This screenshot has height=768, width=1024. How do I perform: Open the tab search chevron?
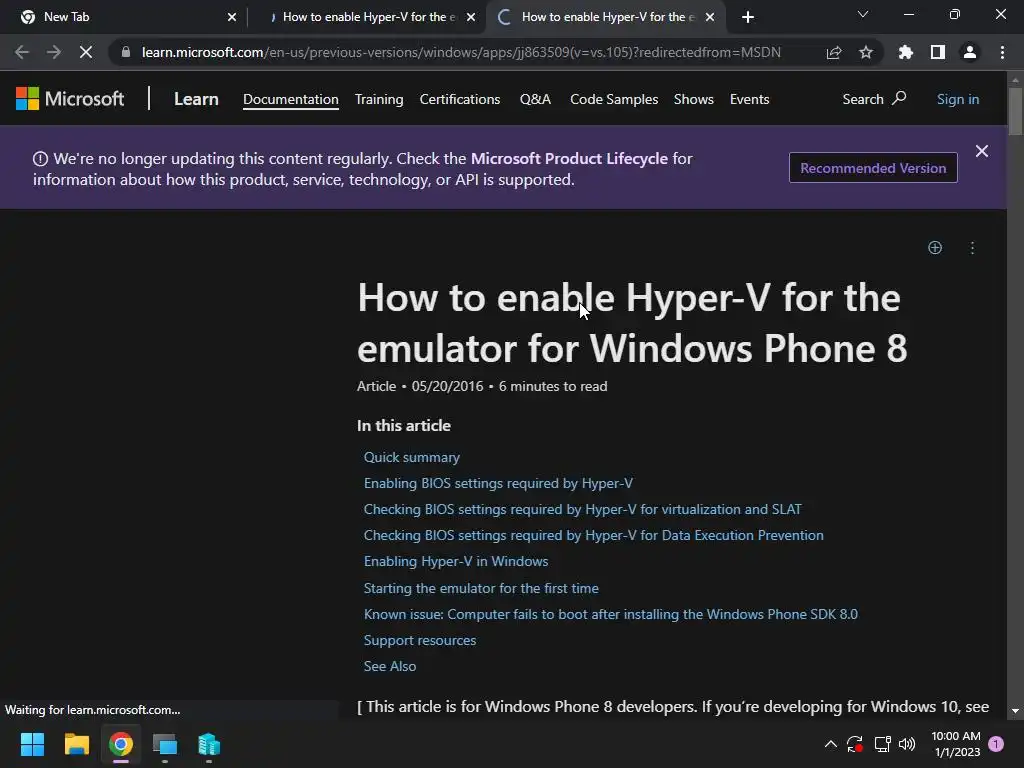(x=863, y=14)
